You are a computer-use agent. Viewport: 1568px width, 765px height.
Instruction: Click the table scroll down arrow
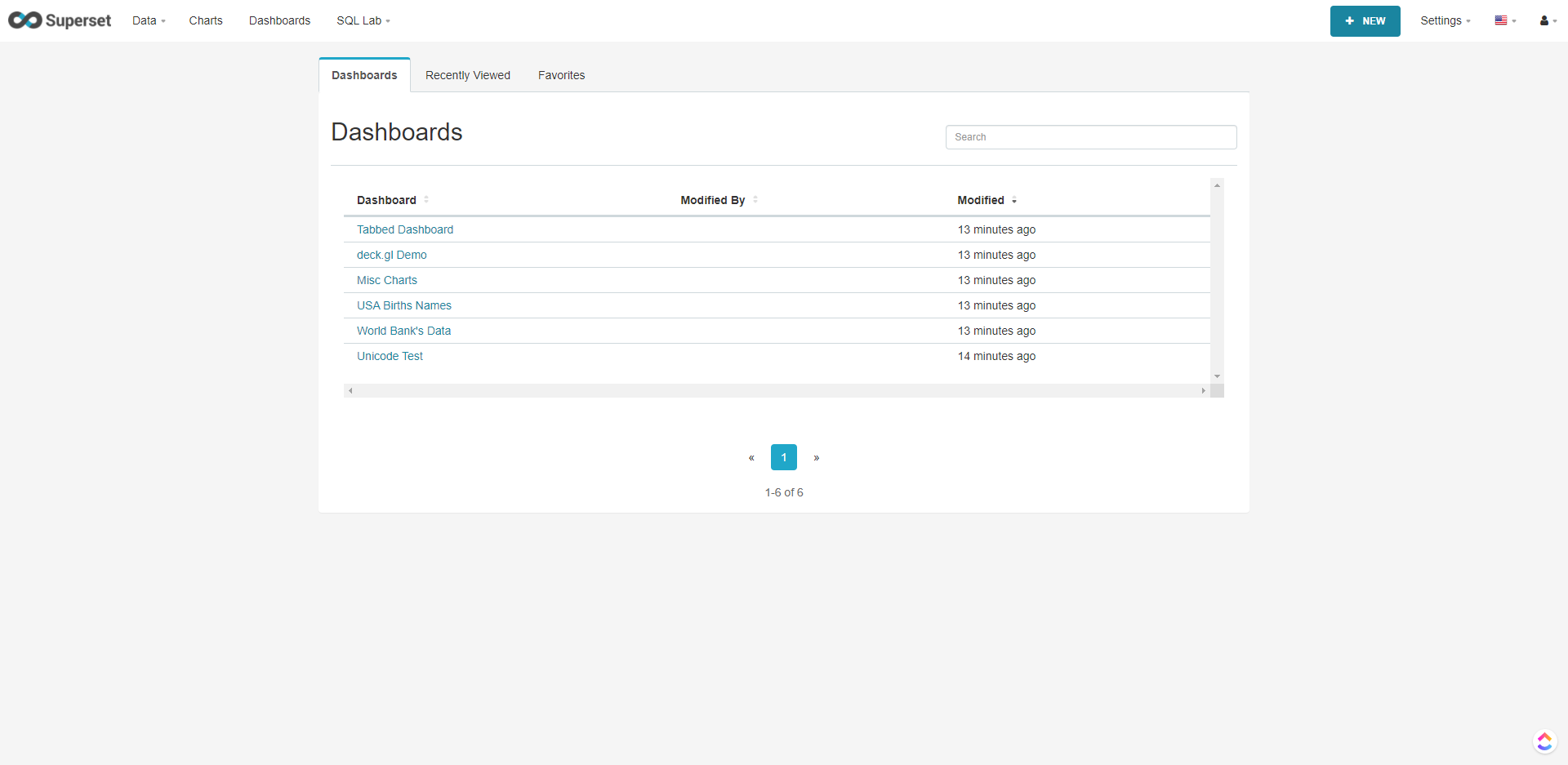pos(1217,376)
